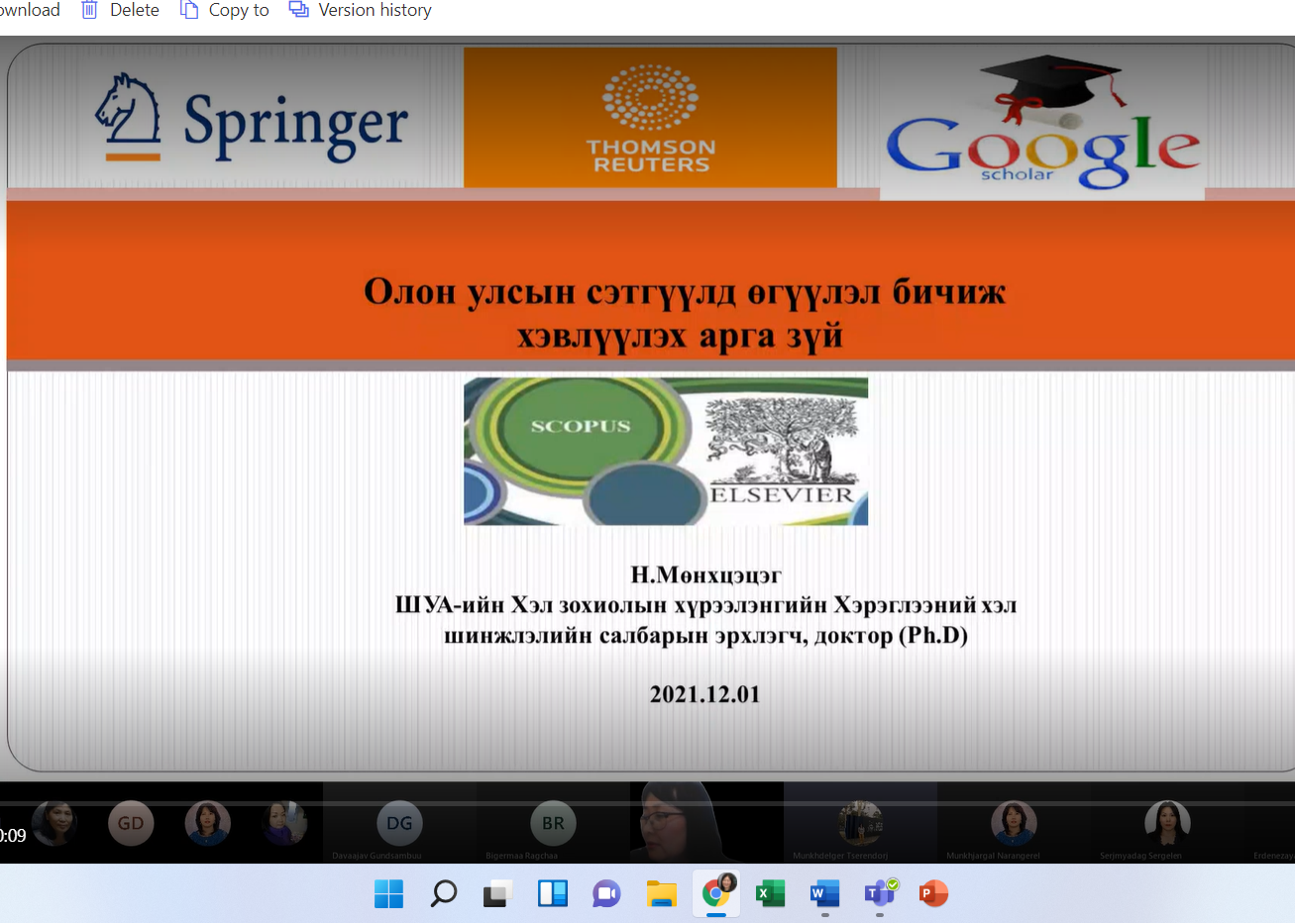Viewport: 1295px width, 924px height.
Task: Open Task View on the taskbar
Action: click(497, 893)
